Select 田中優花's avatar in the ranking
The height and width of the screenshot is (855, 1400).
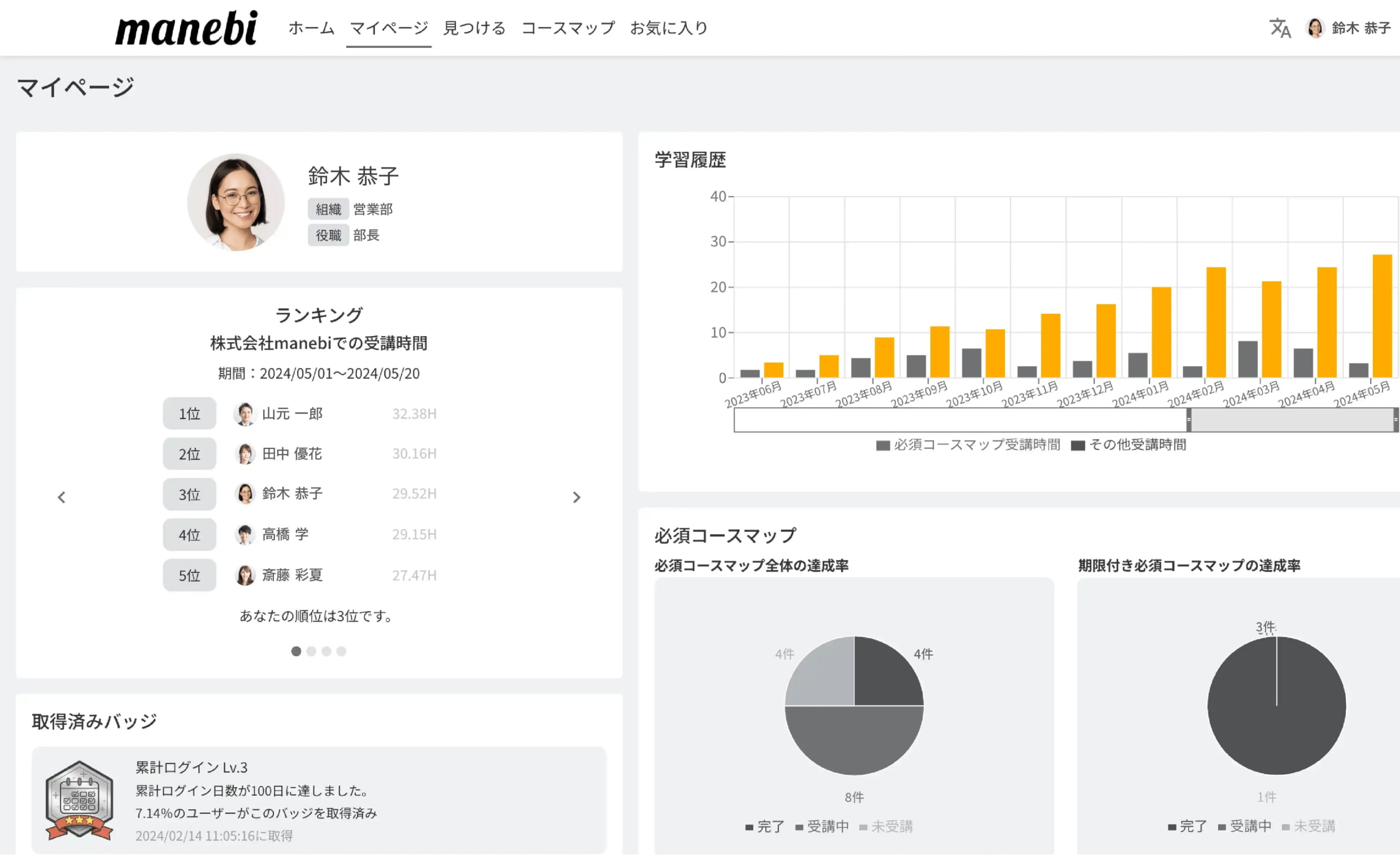point(245,453)
